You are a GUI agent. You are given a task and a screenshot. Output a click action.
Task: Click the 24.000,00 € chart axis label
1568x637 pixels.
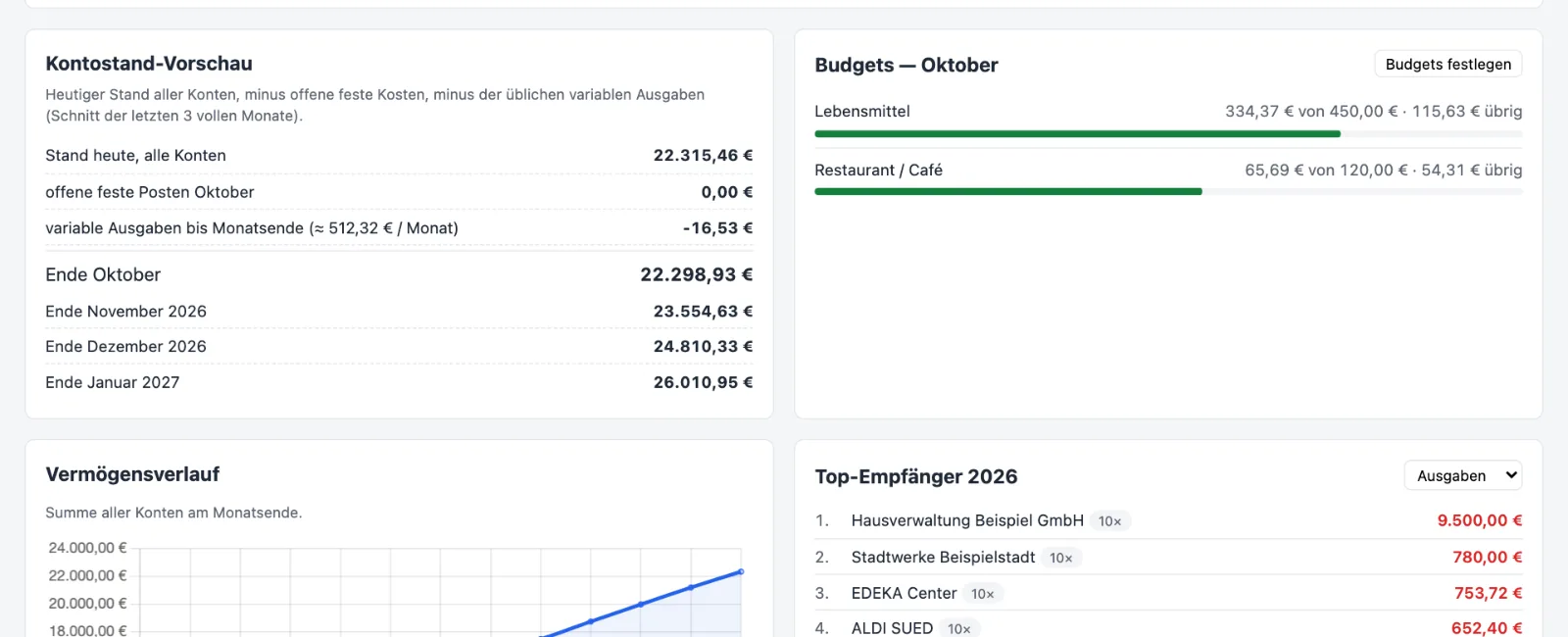pos(88,548)
